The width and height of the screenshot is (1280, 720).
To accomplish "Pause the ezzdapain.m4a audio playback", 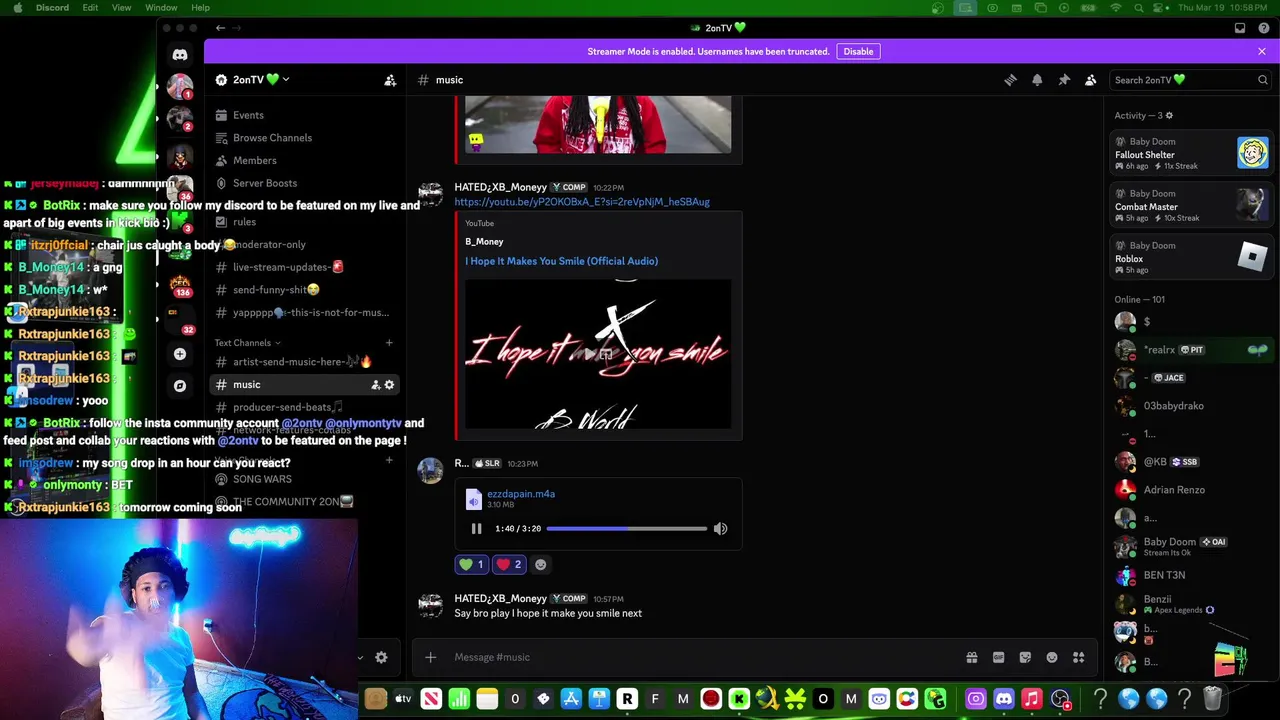I will [x=476, y=528].
